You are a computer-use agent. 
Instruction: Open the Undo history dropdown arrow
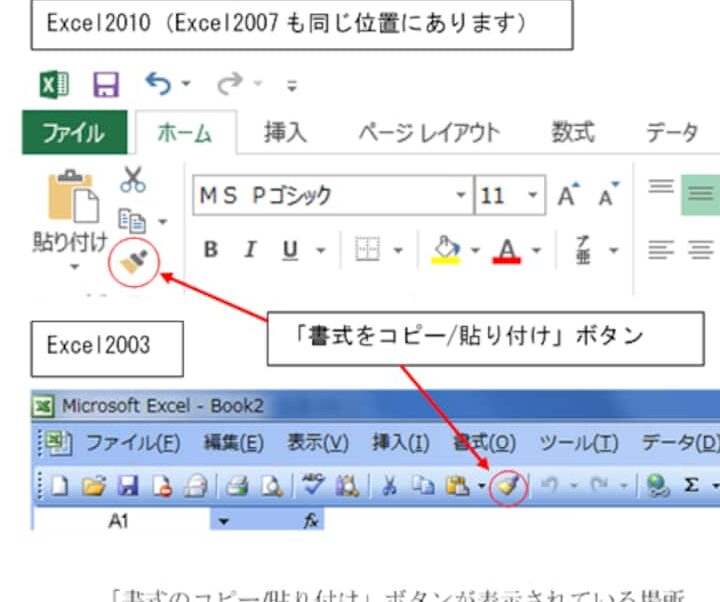(186, 84)
